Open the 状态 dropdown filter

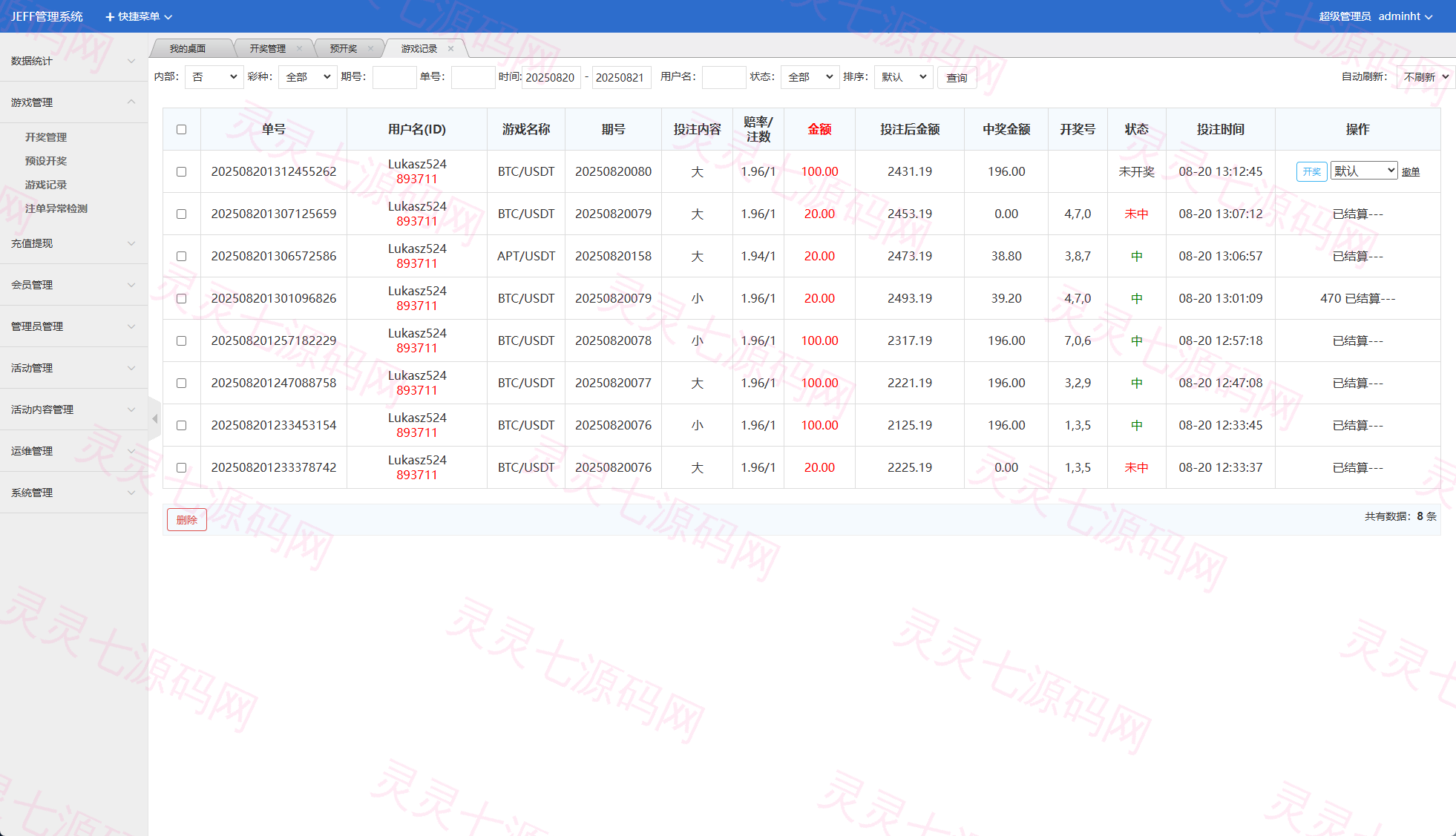click(x=810, y=77)
